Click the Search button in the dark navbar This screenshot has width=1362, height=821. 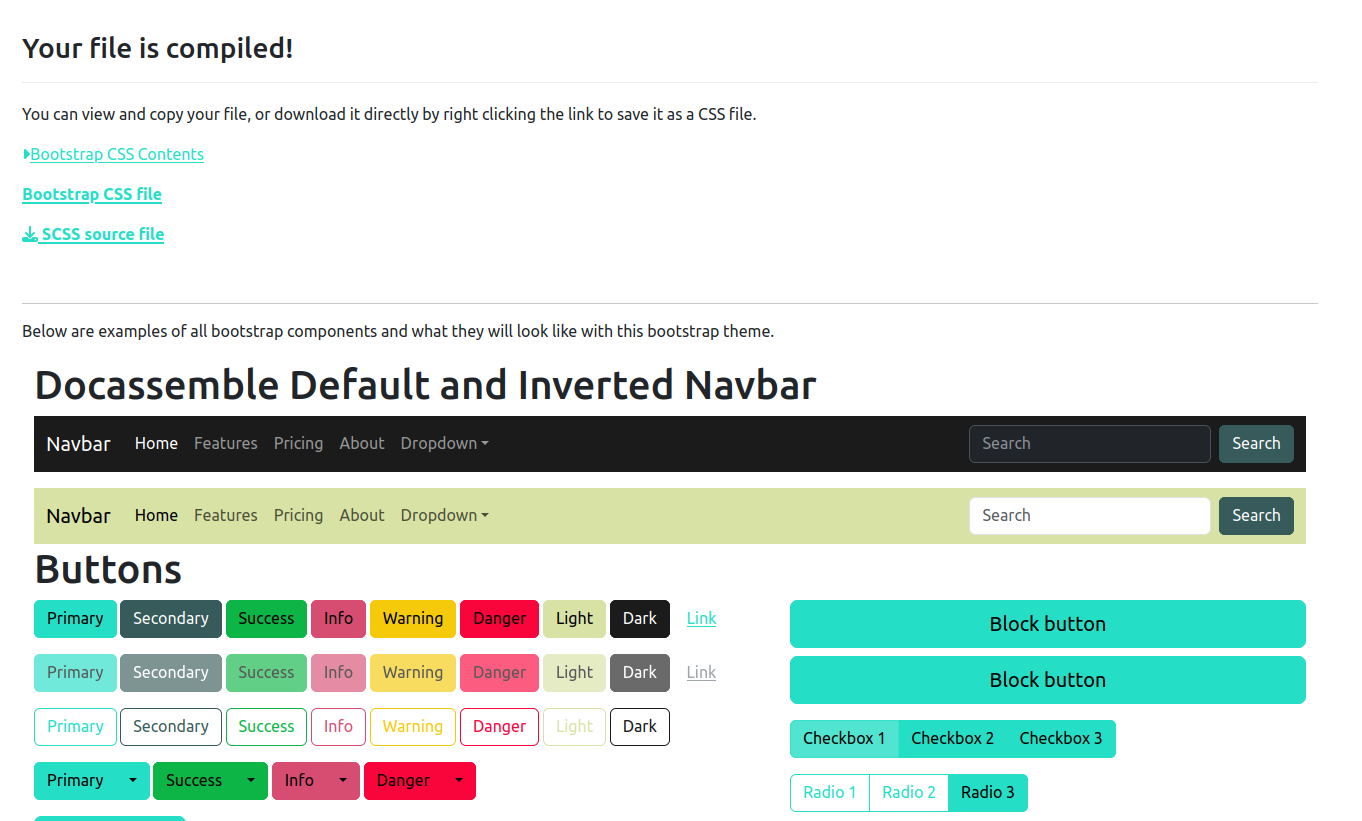click(x=1256, y=444)
